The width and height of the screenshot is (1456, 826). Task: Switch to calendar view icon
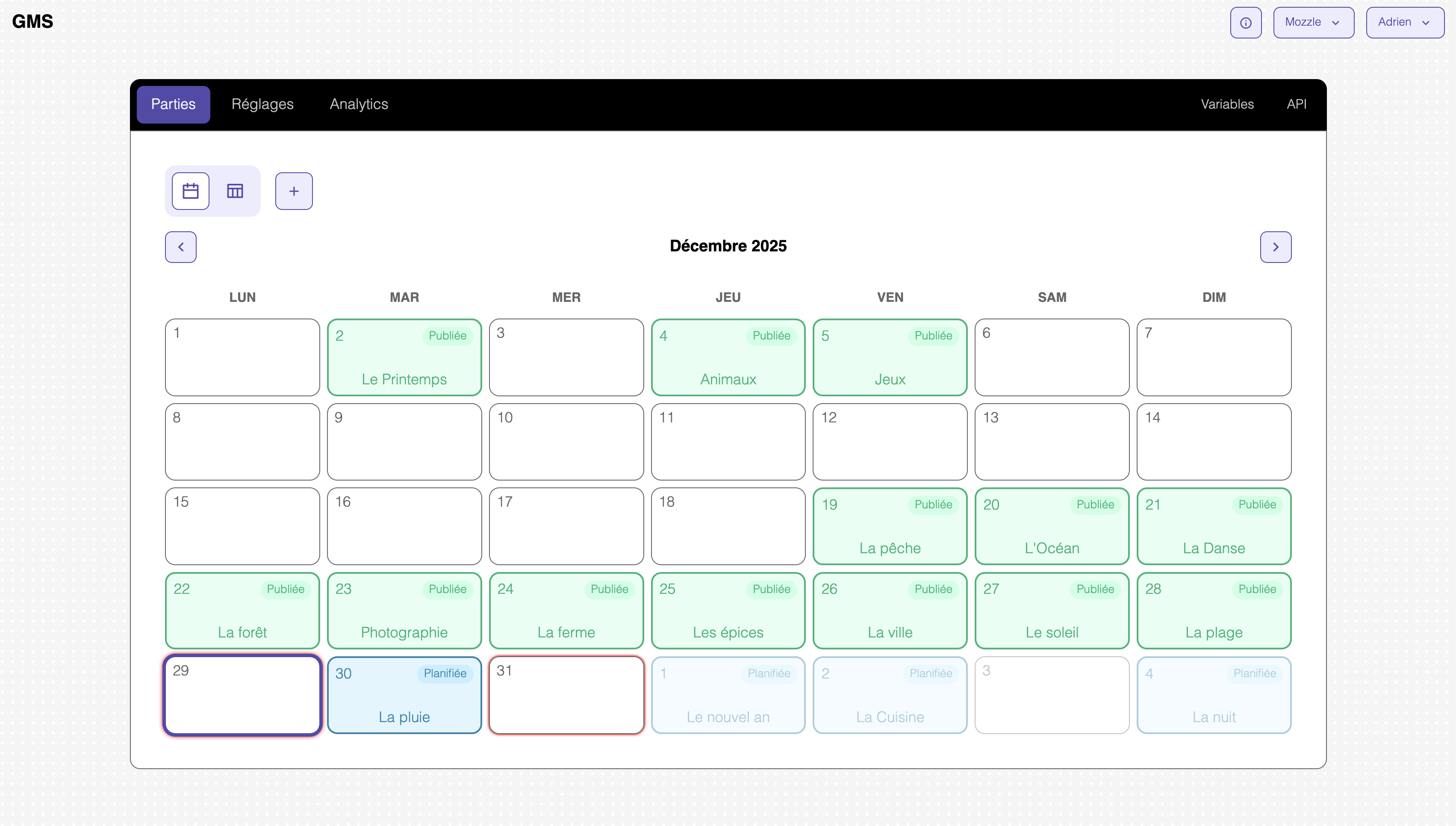190,191
